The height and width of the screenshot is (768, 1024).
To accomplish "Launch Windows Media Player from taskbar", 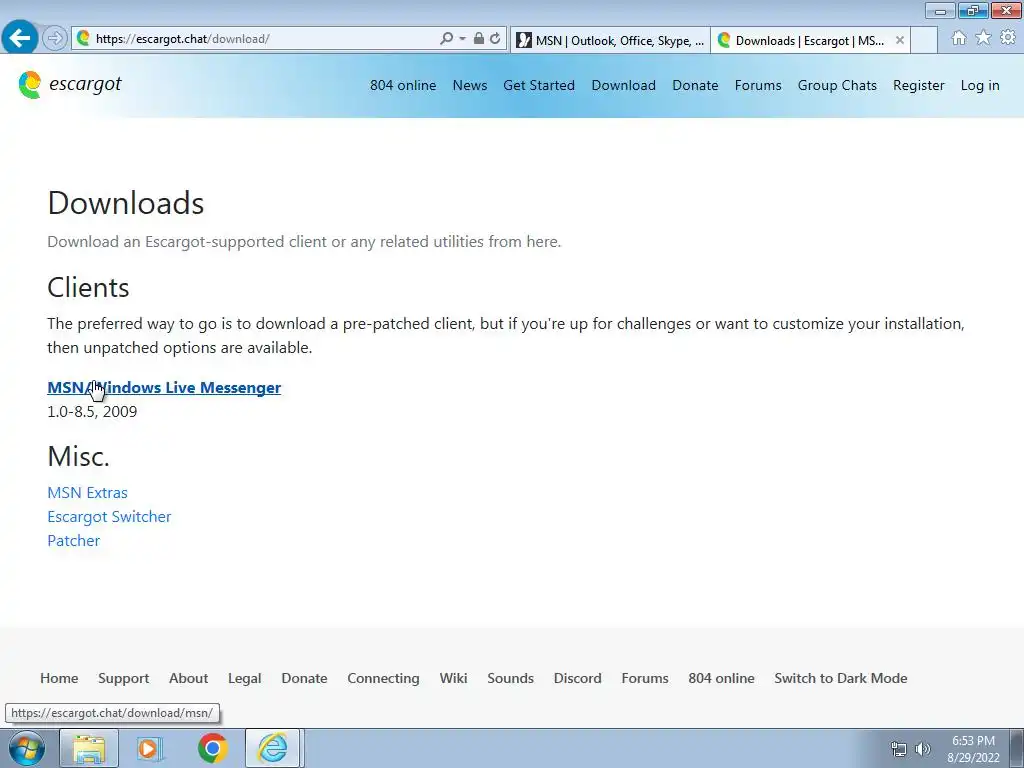I will coord(150,748).
